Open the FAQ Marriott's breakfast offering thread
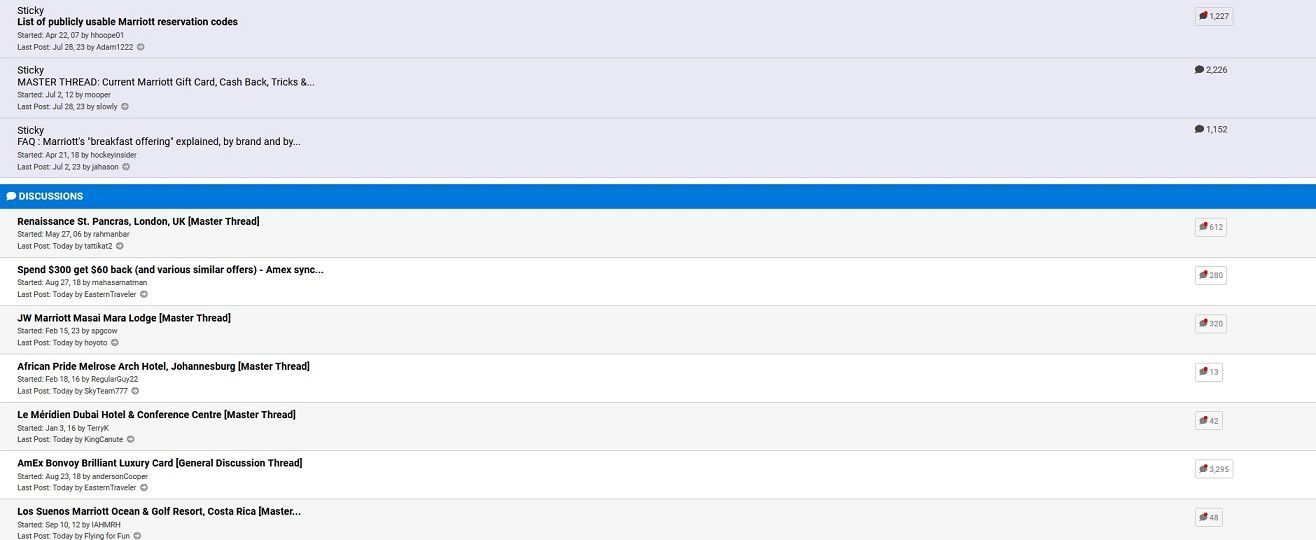 tap(158, 142)
